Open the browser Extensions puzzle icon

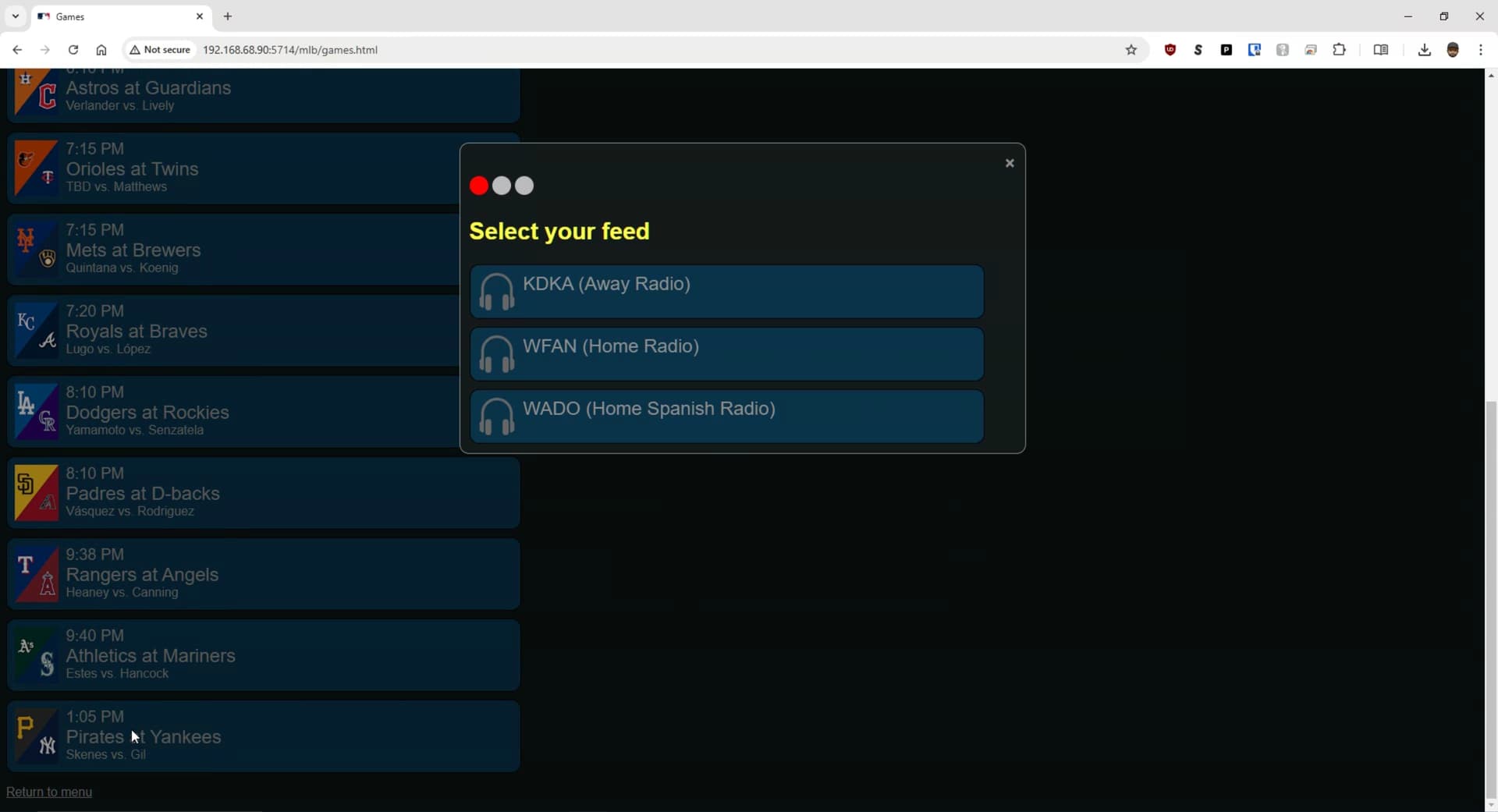point(1339,50)
